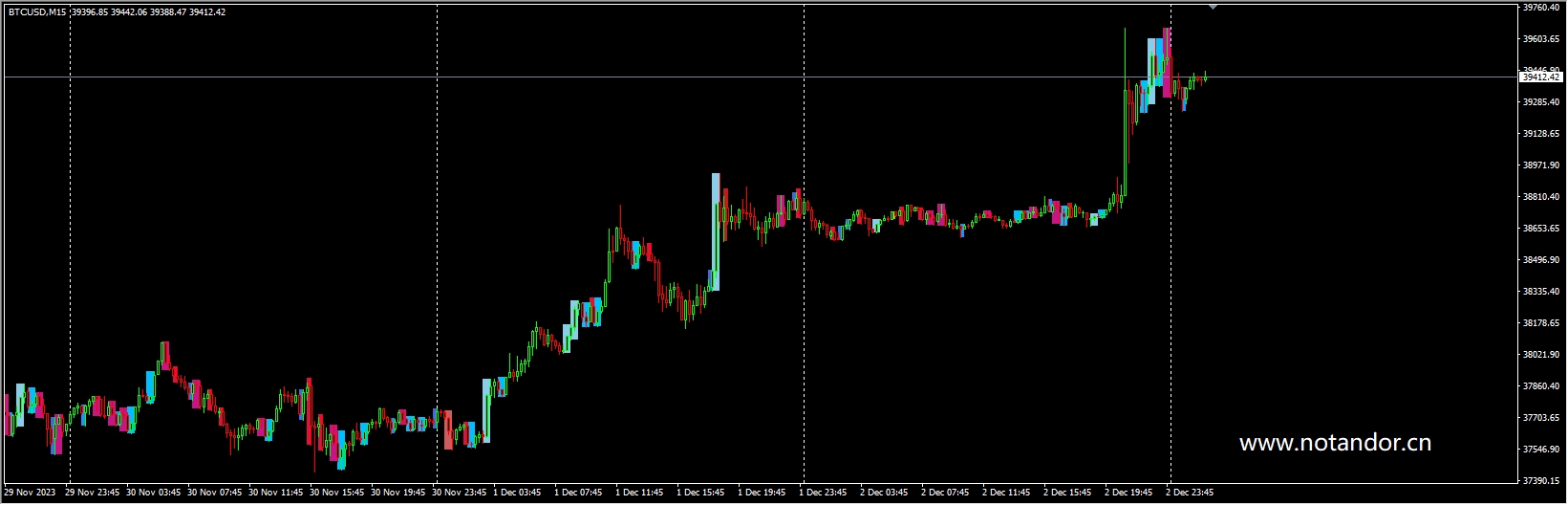Click the 1 Dec 15:45 time label
The width and height of the screenshot is (1568, 505).
702,494
